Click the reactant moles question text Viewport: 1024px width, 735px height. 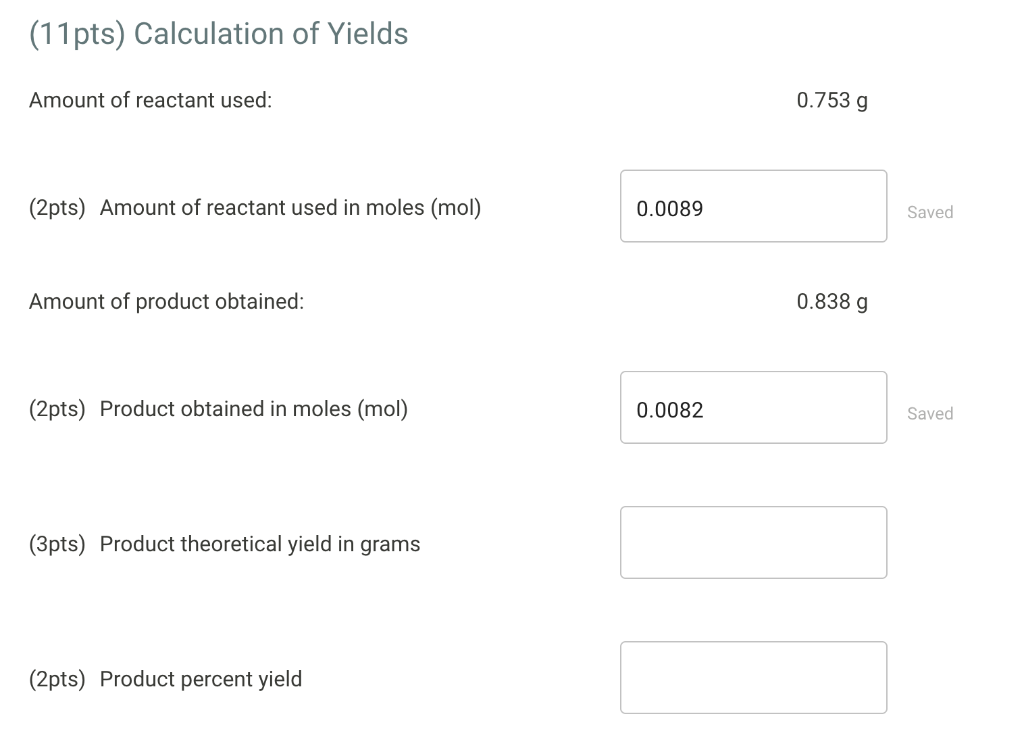(x=290, y=207)
